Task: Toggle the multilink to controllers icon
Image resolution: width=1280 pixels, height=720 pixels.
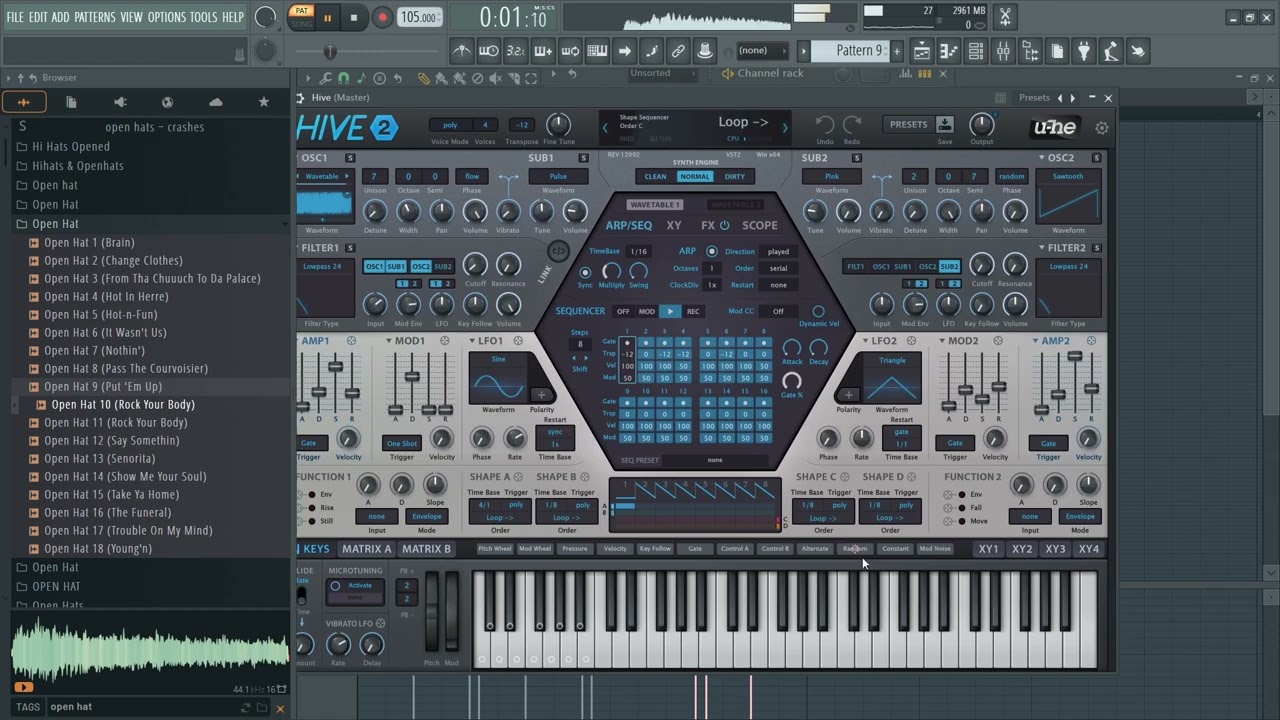Action: point(678,51)
